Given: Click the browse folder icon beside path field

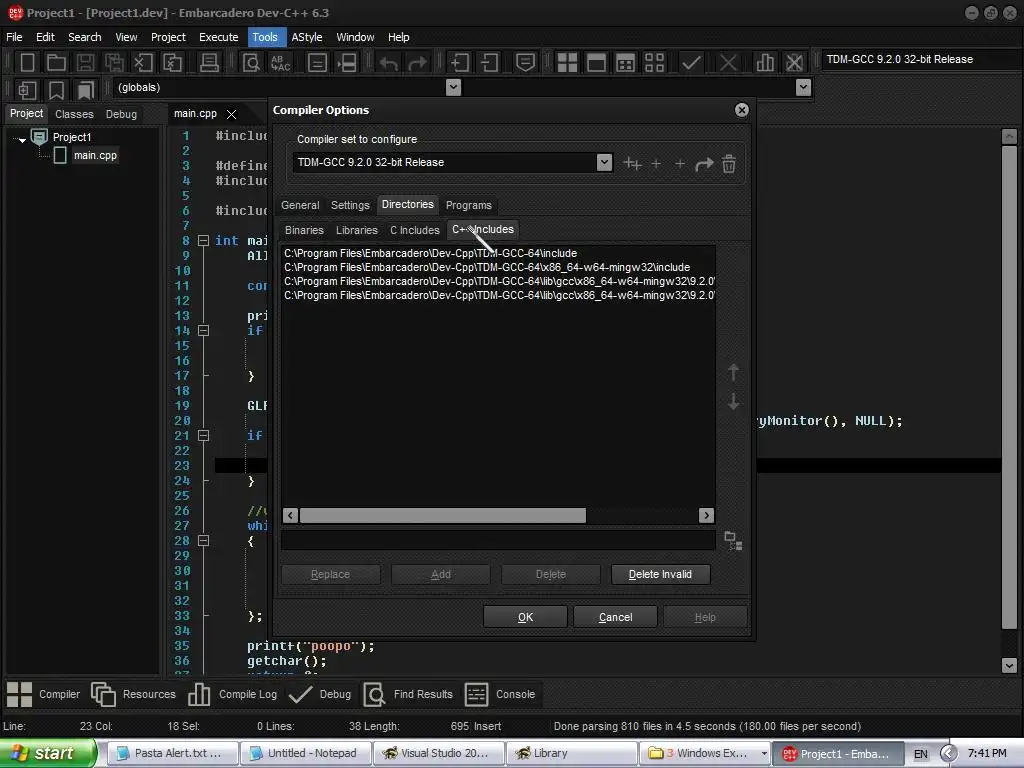Looking at the screenshot, I should click(x=733, y=541).
